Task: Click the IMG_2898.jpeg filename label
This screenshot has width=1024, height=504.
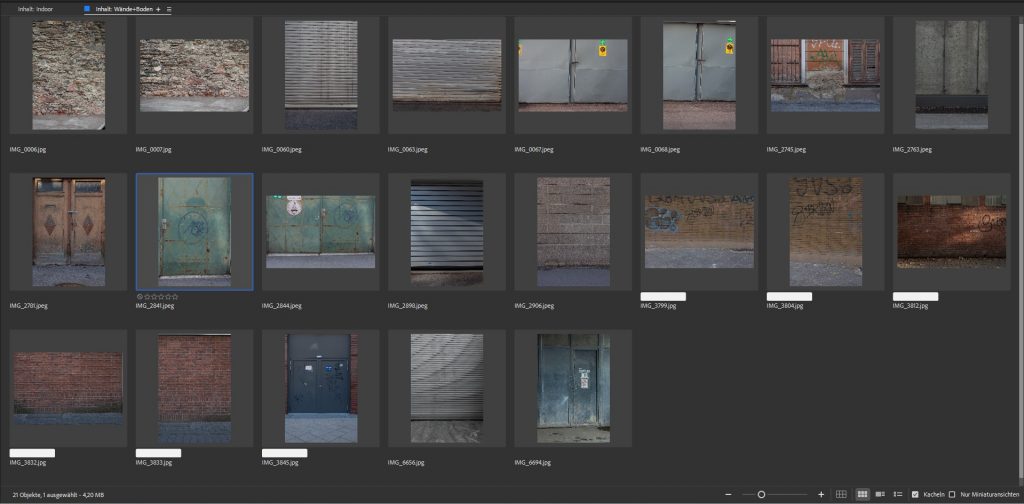Action: click(410, 306)
